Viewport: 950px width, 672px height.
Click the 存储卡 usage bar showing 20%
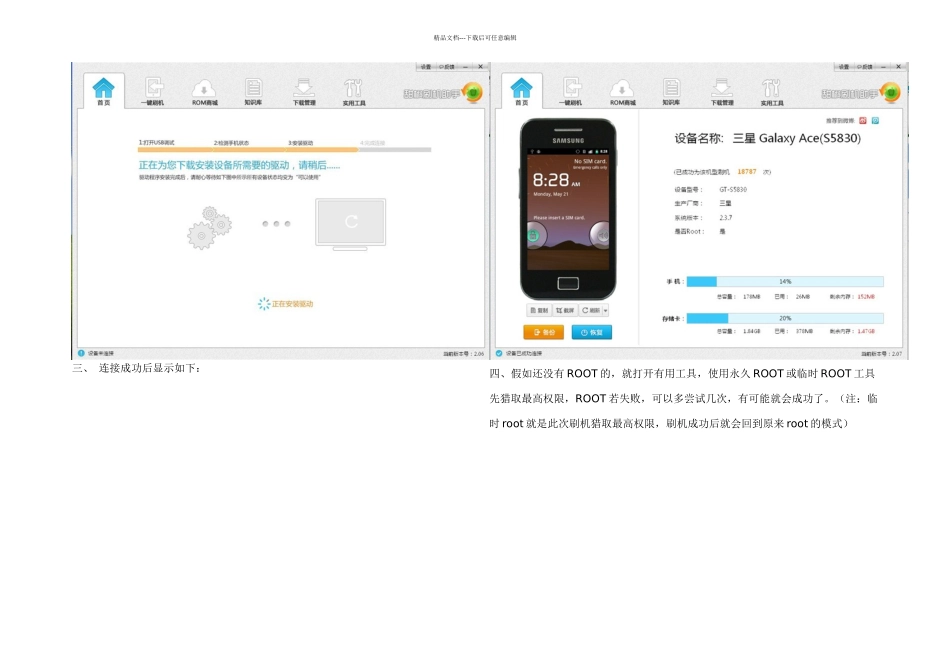point(785,318)
